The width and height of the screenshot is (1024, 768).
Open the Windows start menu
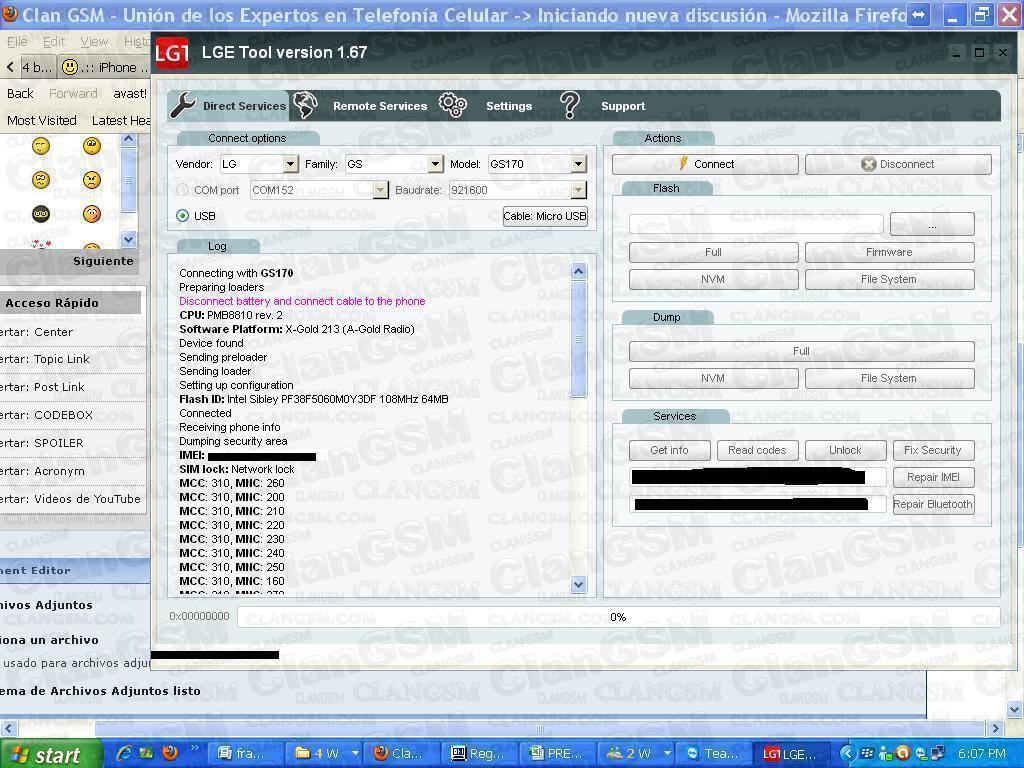point(50,754)
